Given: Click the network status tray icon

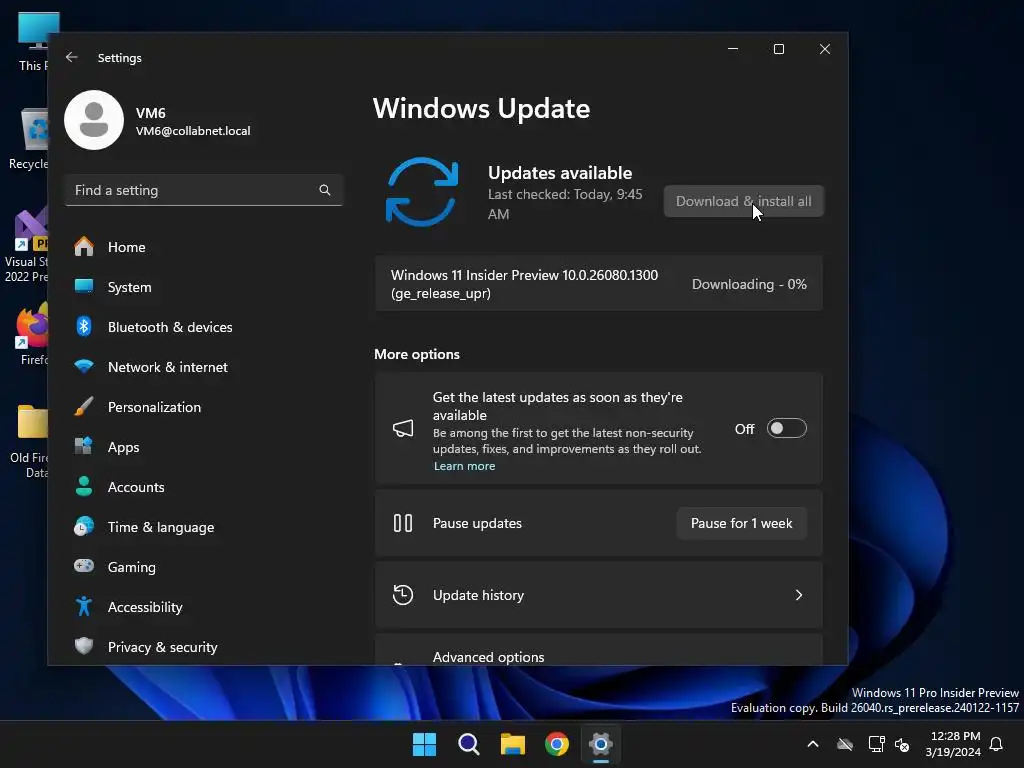Looking at the screenshot, I should (876, 744).
